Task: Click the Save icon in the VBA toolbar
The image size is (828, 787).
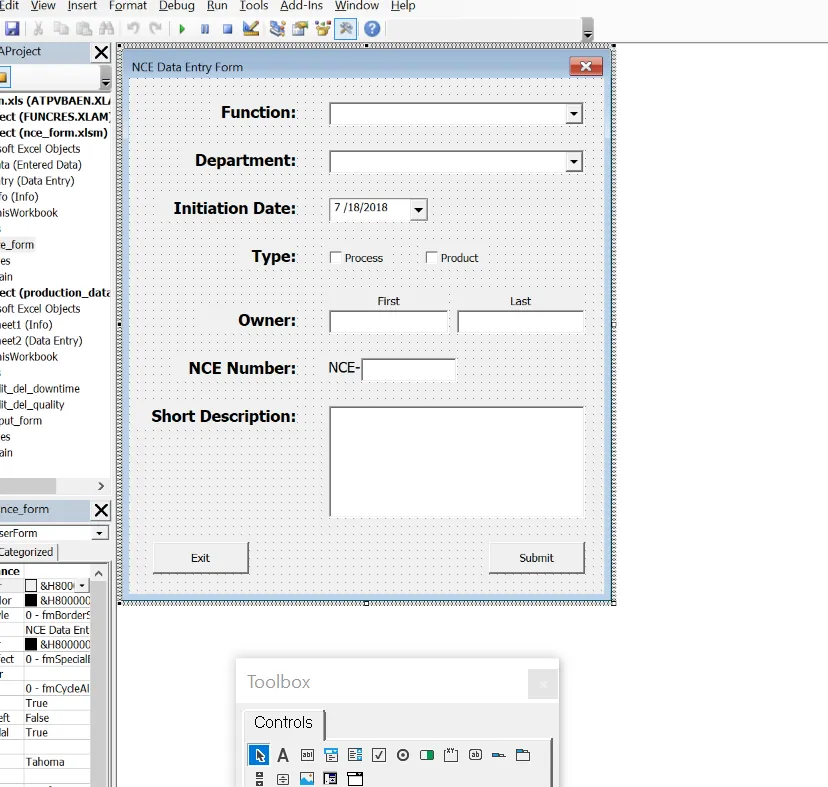Action: [12, 29]
